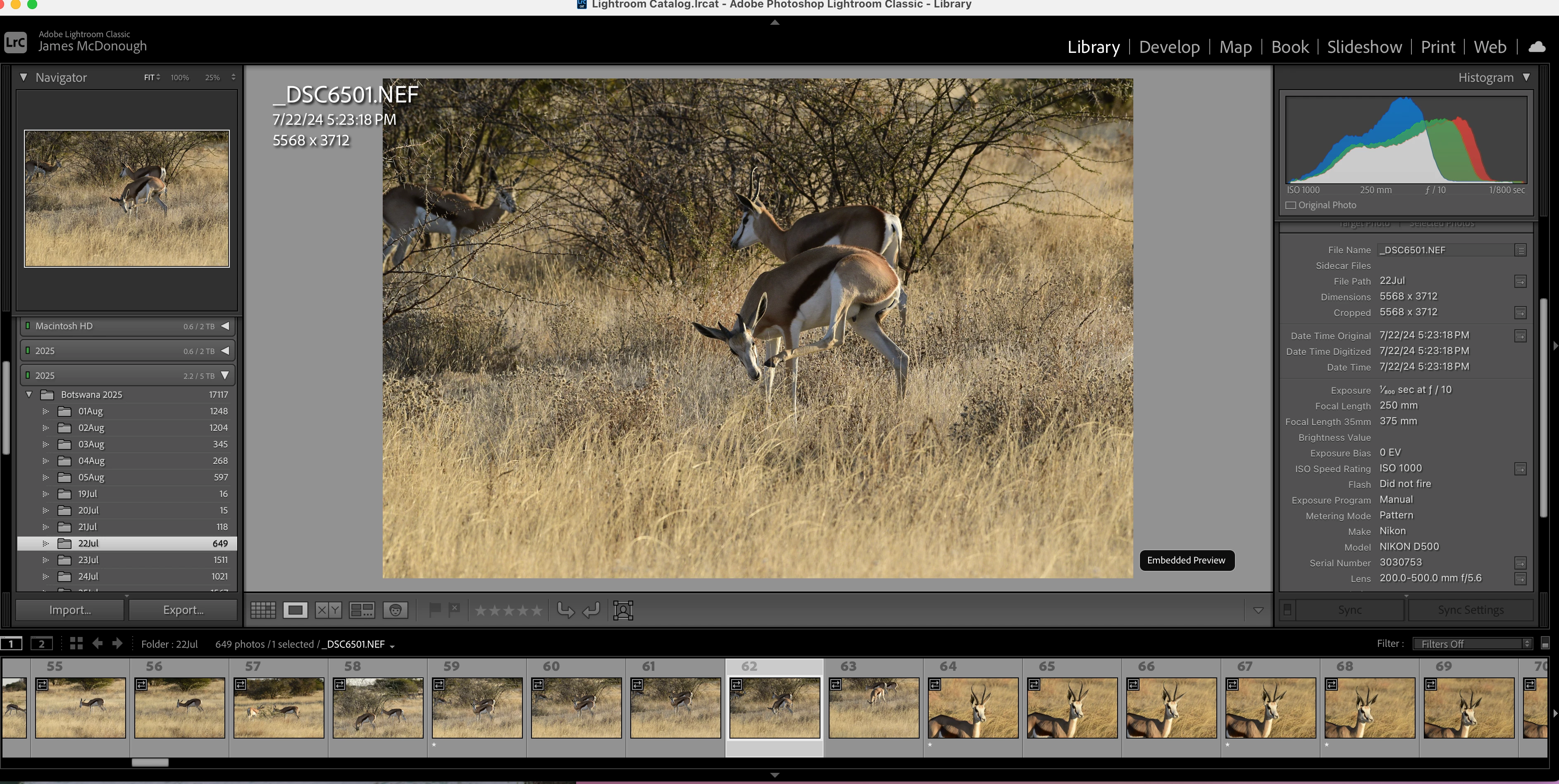Collapse the Navigator panel
This screenshot has width=1559, height=784.
coord(24,77)
